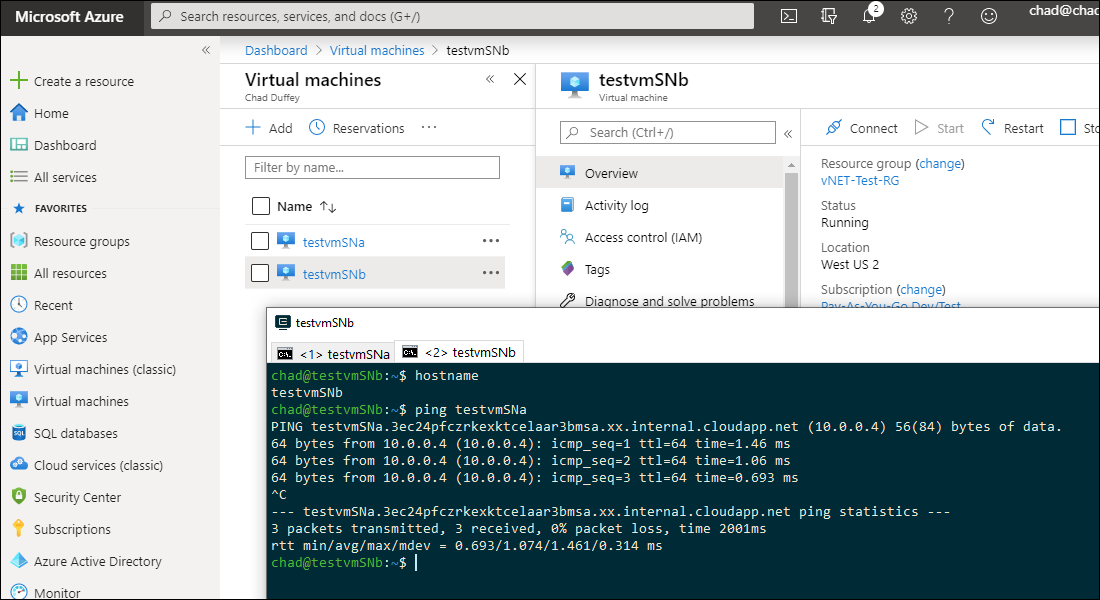Image resolution: width=1100 pixels, height=600 pixels.
Task: Click the feedback smiley icon
Action: tap(989, 16)
